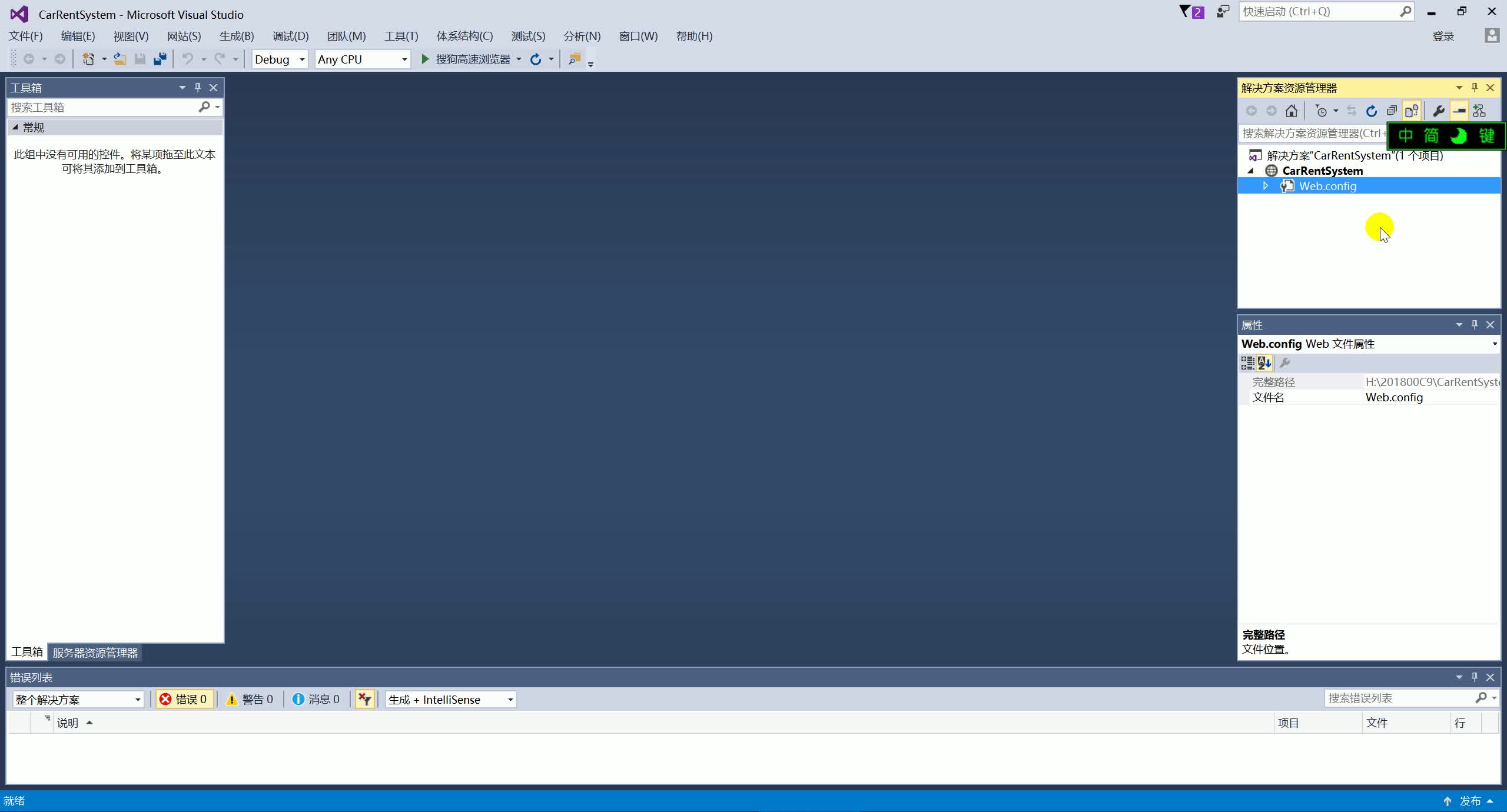The height and width of the screenshot is (812, 1507).
Task: Select the 文件名 property row
Action: [1369, 397]
